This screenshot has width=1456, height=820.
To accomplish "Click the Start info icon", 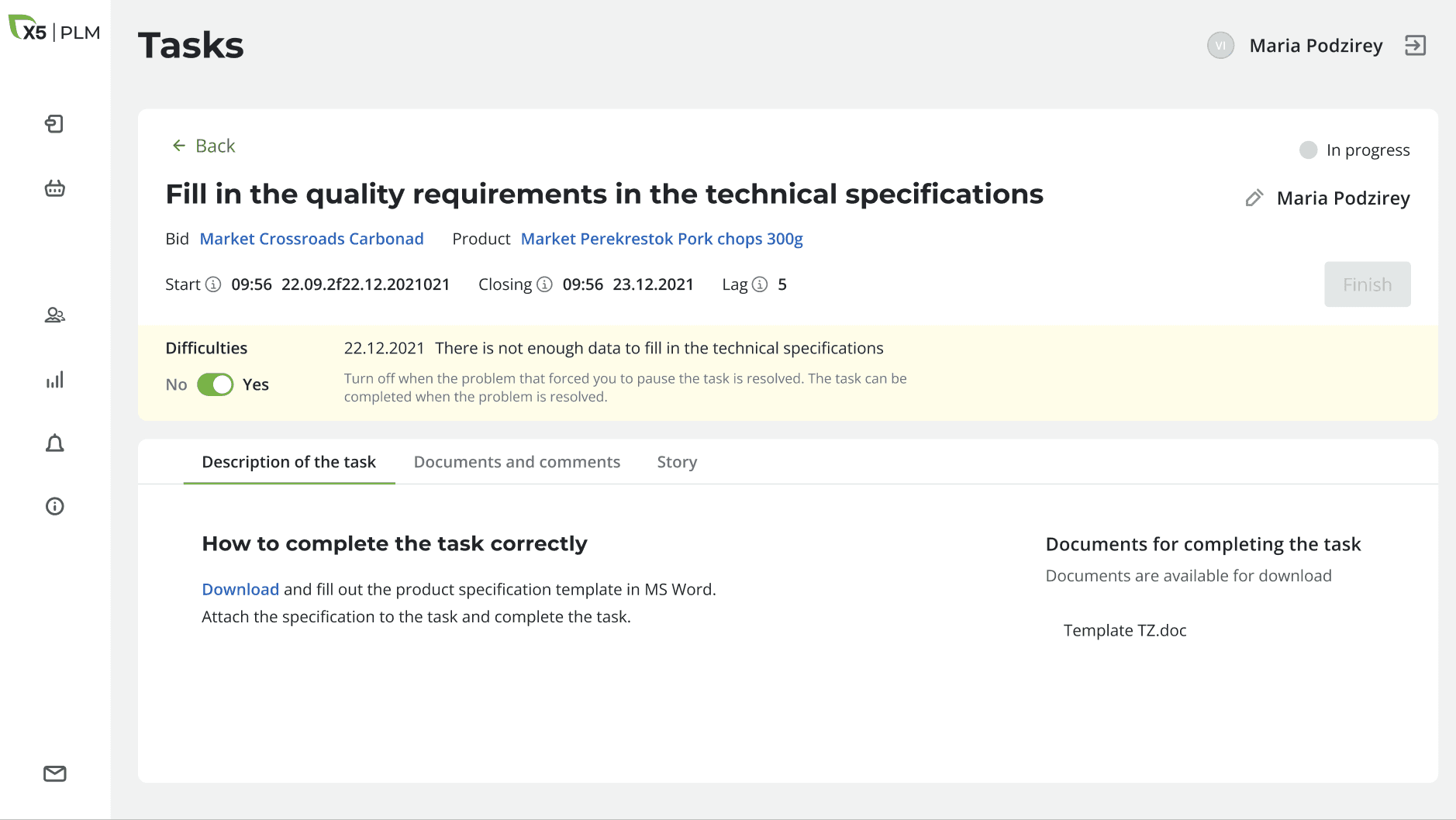I will [213, 284].
